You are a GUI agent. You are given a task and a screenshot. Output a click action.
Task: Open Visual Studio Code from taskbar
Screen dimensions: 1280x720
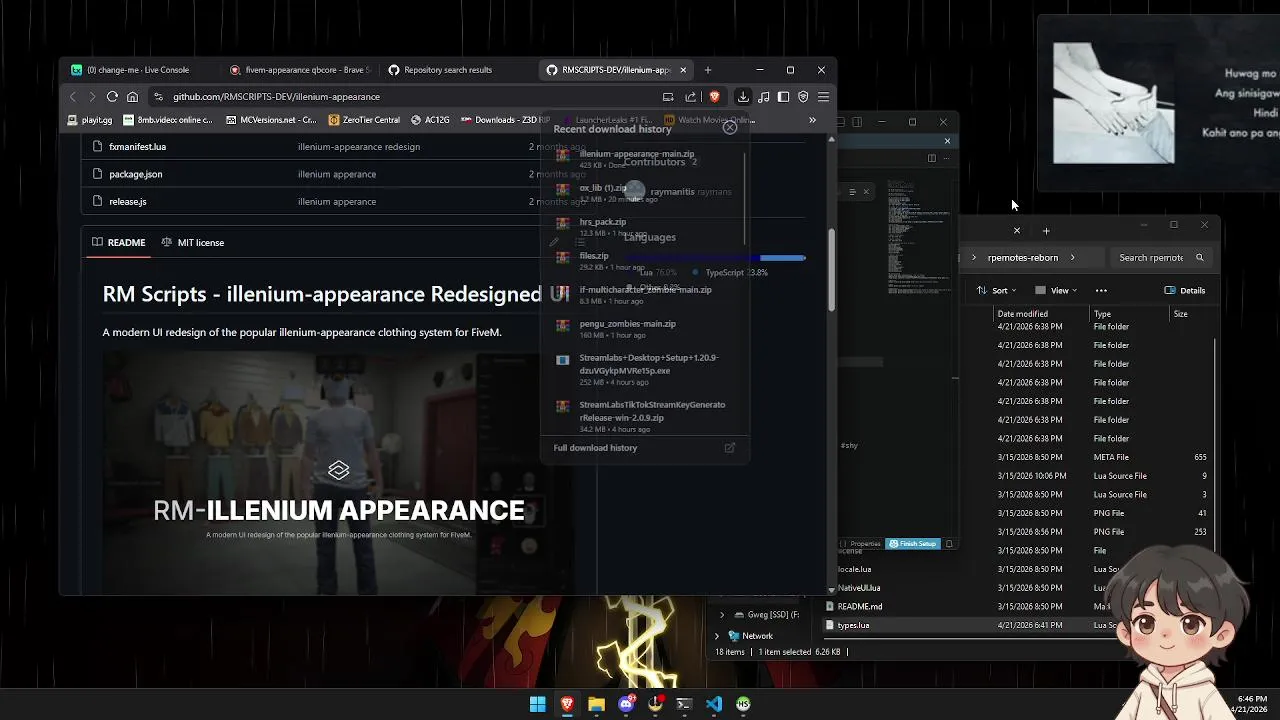[x=714, y=704]
